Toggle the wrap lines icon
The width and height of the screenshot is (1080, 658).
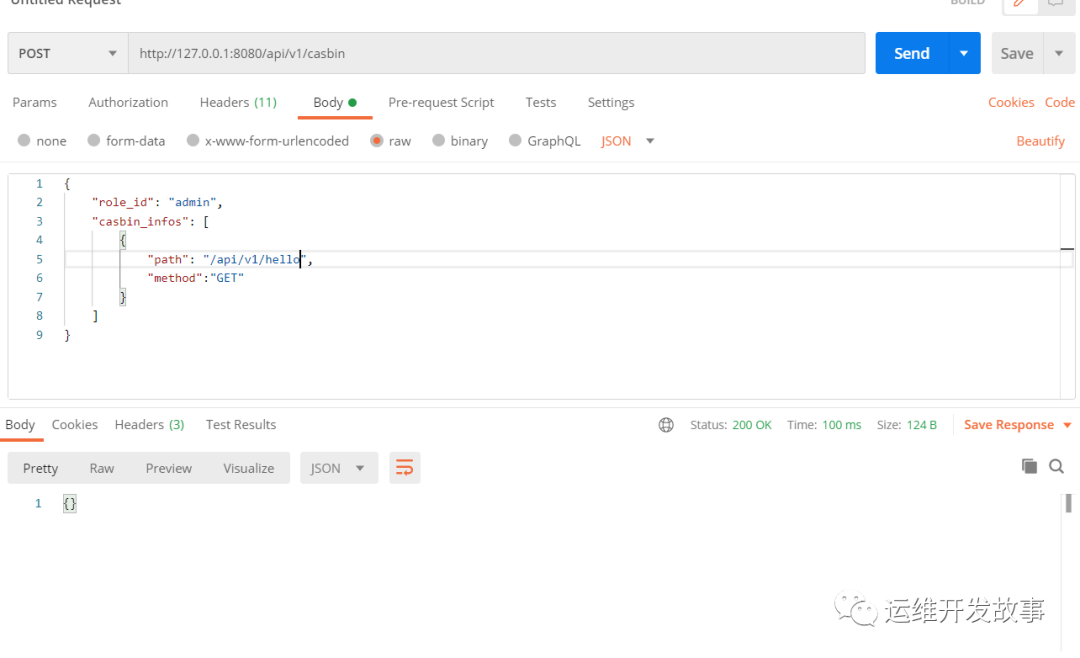[x=404, y=469]
